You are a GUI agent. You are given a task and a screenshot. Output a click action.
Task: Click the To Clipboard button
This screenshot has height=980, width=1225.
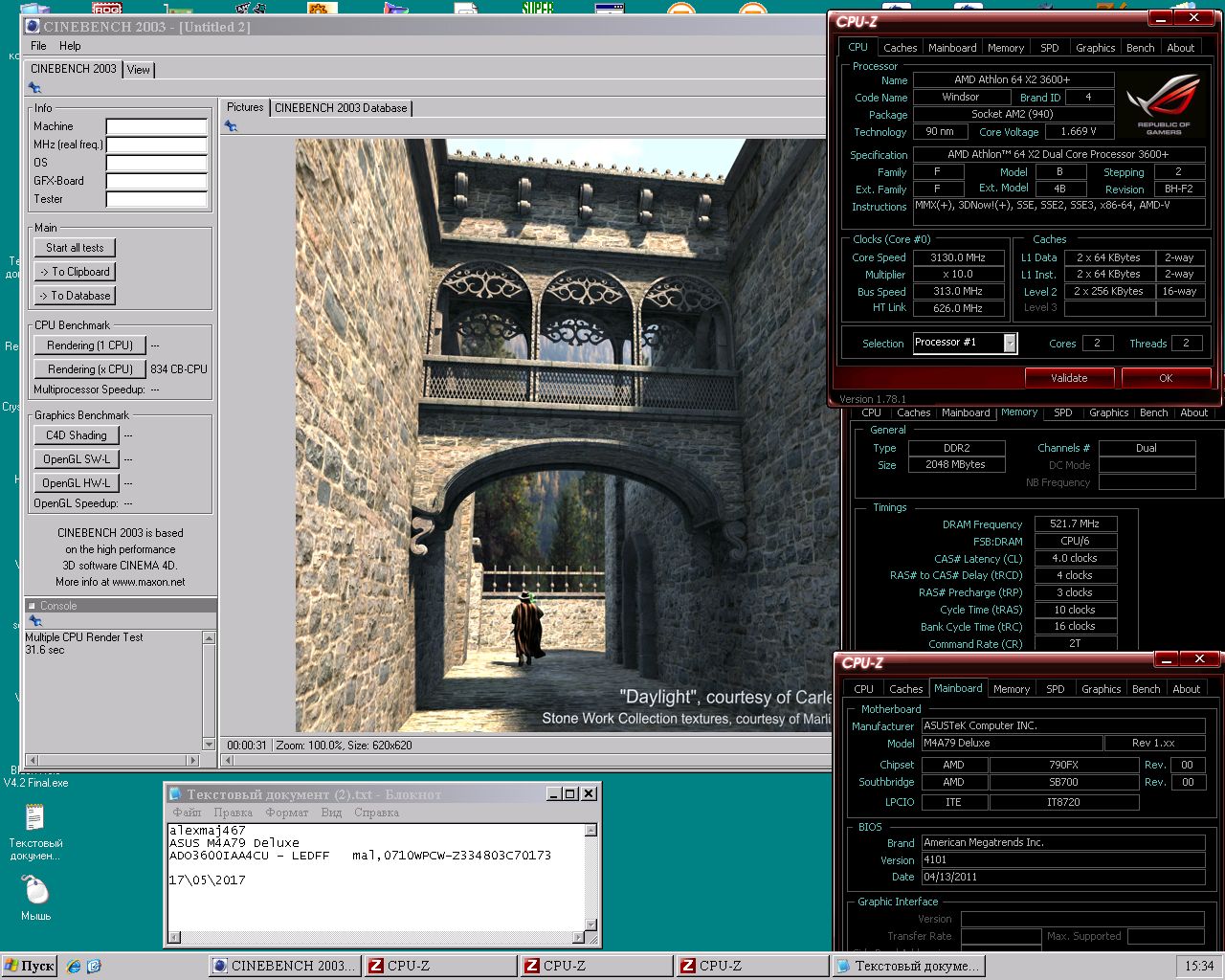(x=75, y=272)
